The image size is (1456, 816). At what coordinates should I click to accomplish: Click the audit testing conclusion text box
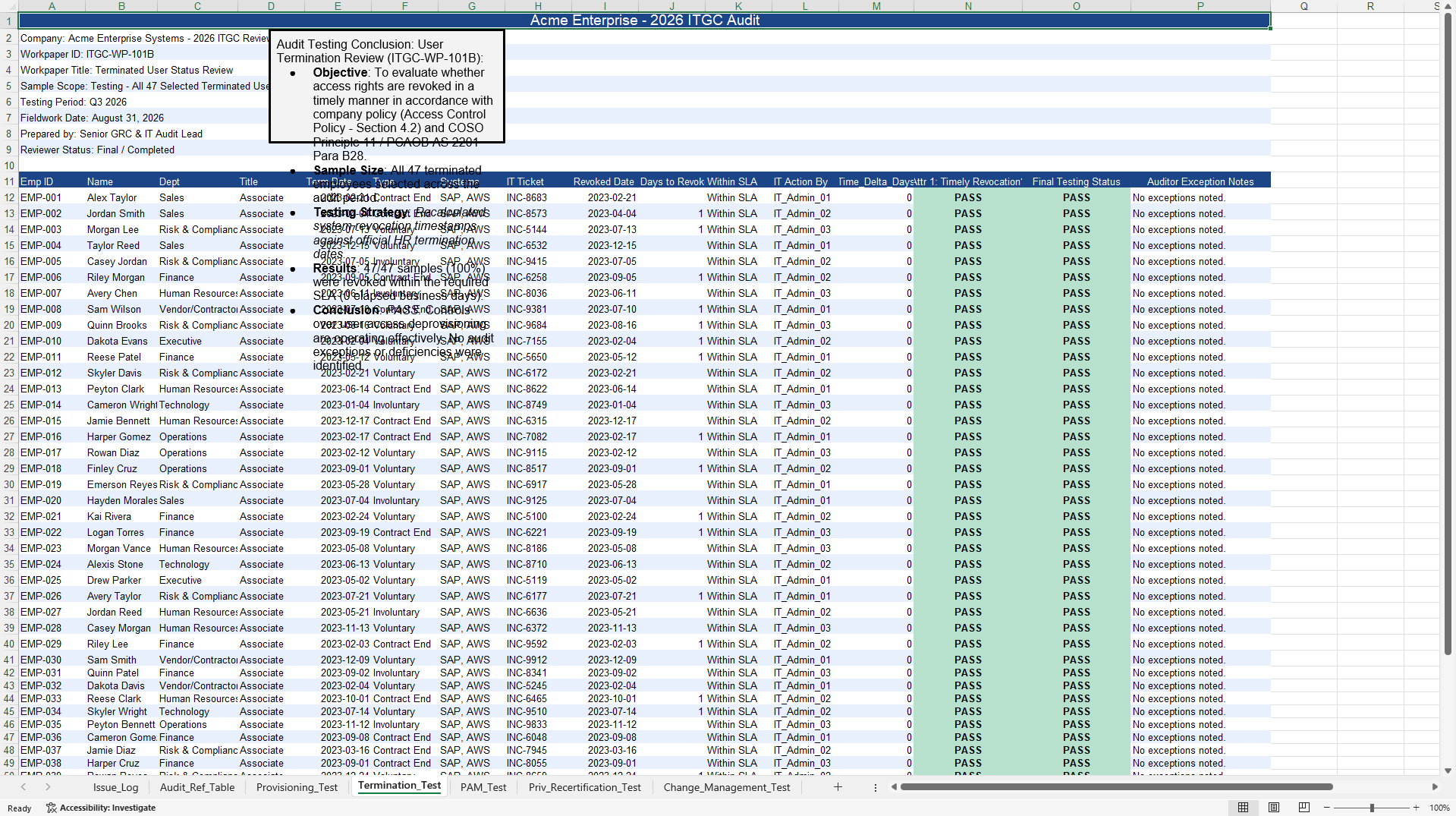387,86
